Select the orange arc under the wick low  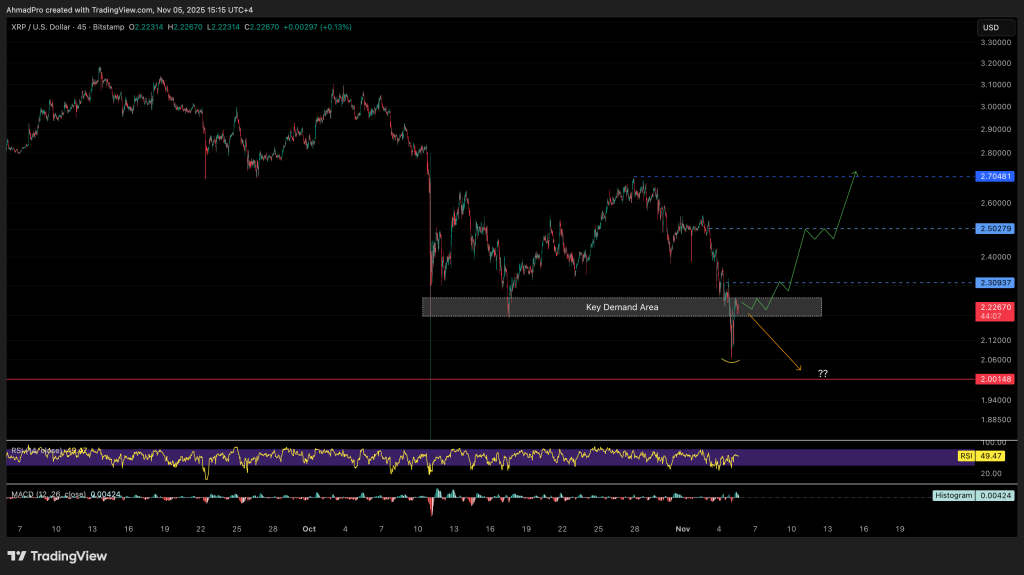click(732, 361)
